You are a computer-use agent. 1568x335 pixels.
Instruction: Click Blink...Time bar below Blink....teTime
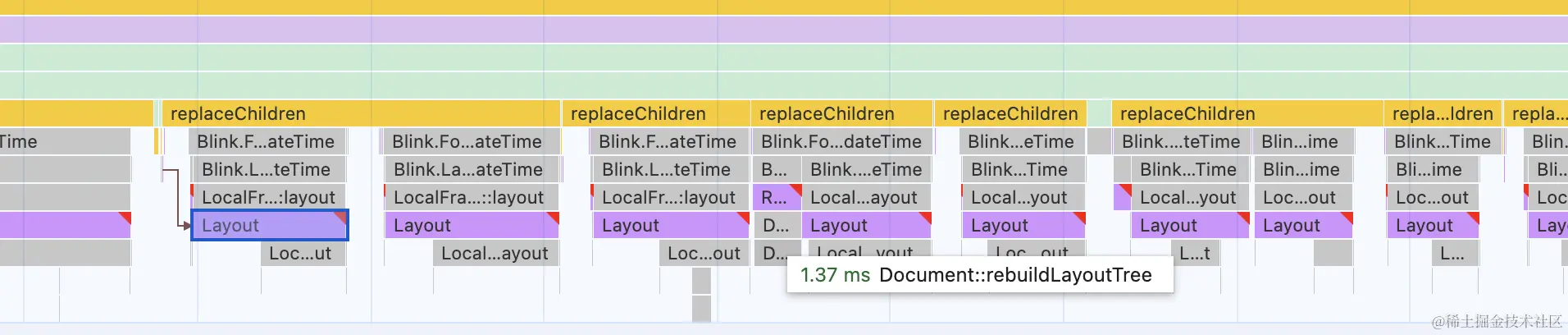click(x=1191, y=169)
